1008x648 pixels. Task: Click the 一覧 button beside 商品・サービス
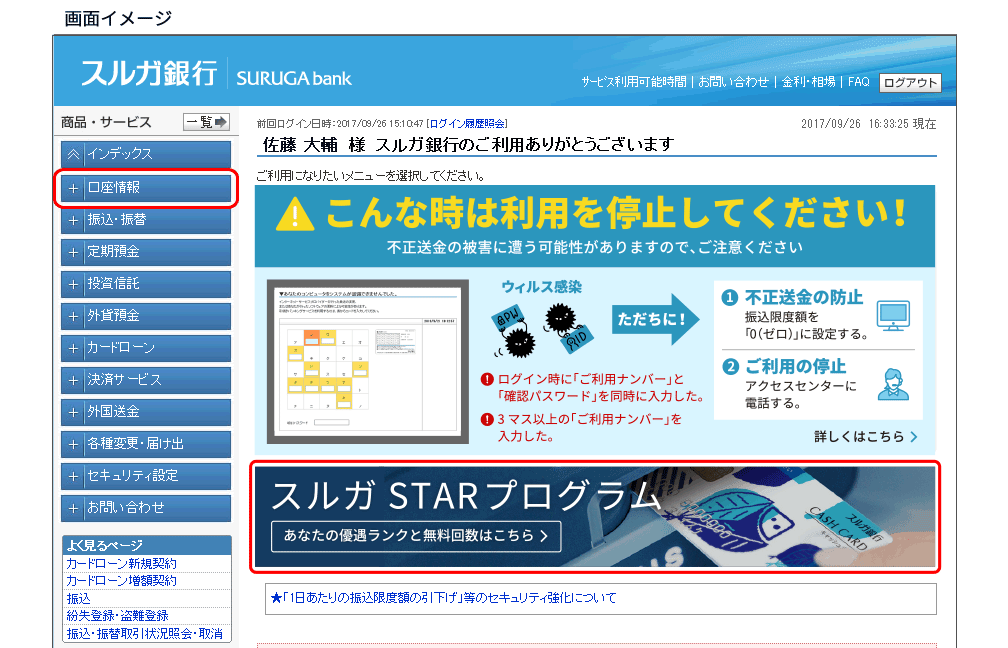(206, 122)
